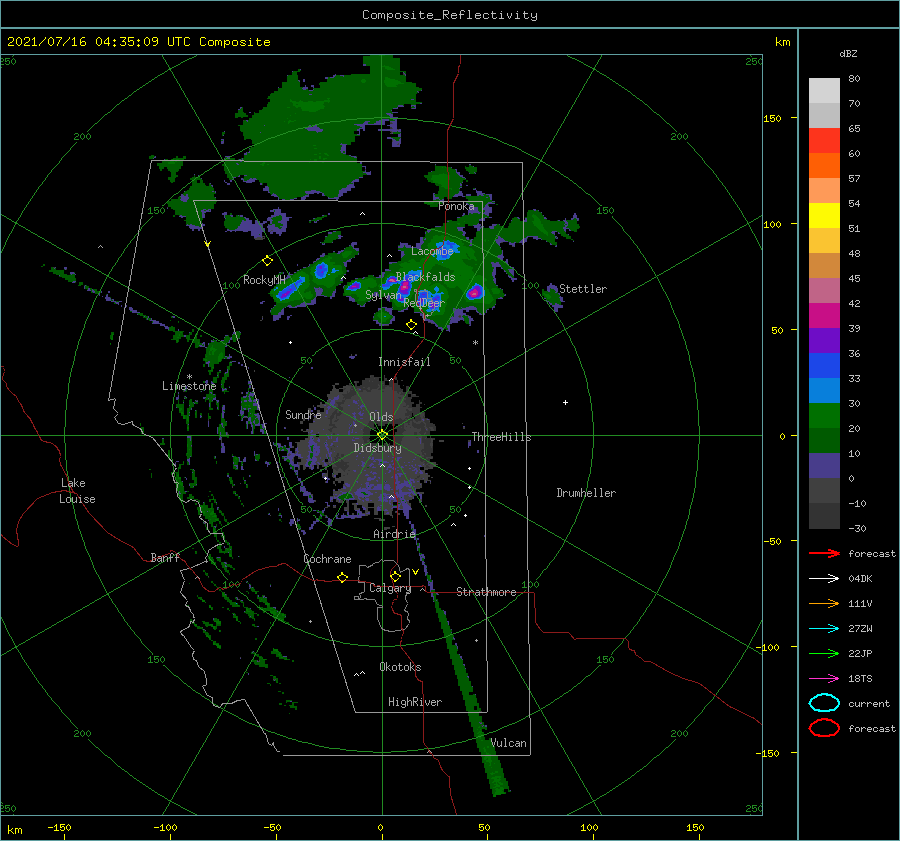Click the white 04DK arrow icon

tap(824, 578)
